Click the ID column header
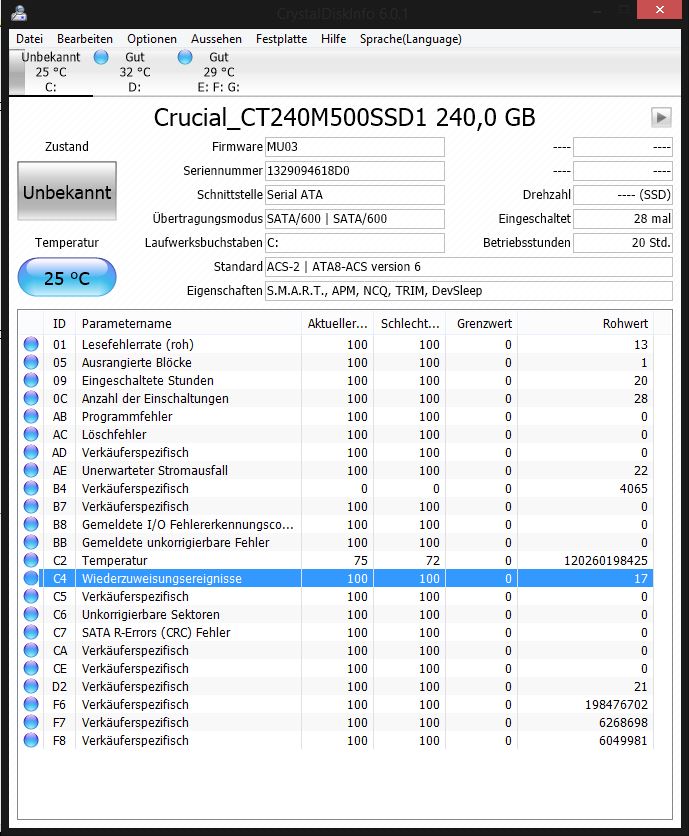The height and width of the screenshot is (836, 689). click(59, 324)
